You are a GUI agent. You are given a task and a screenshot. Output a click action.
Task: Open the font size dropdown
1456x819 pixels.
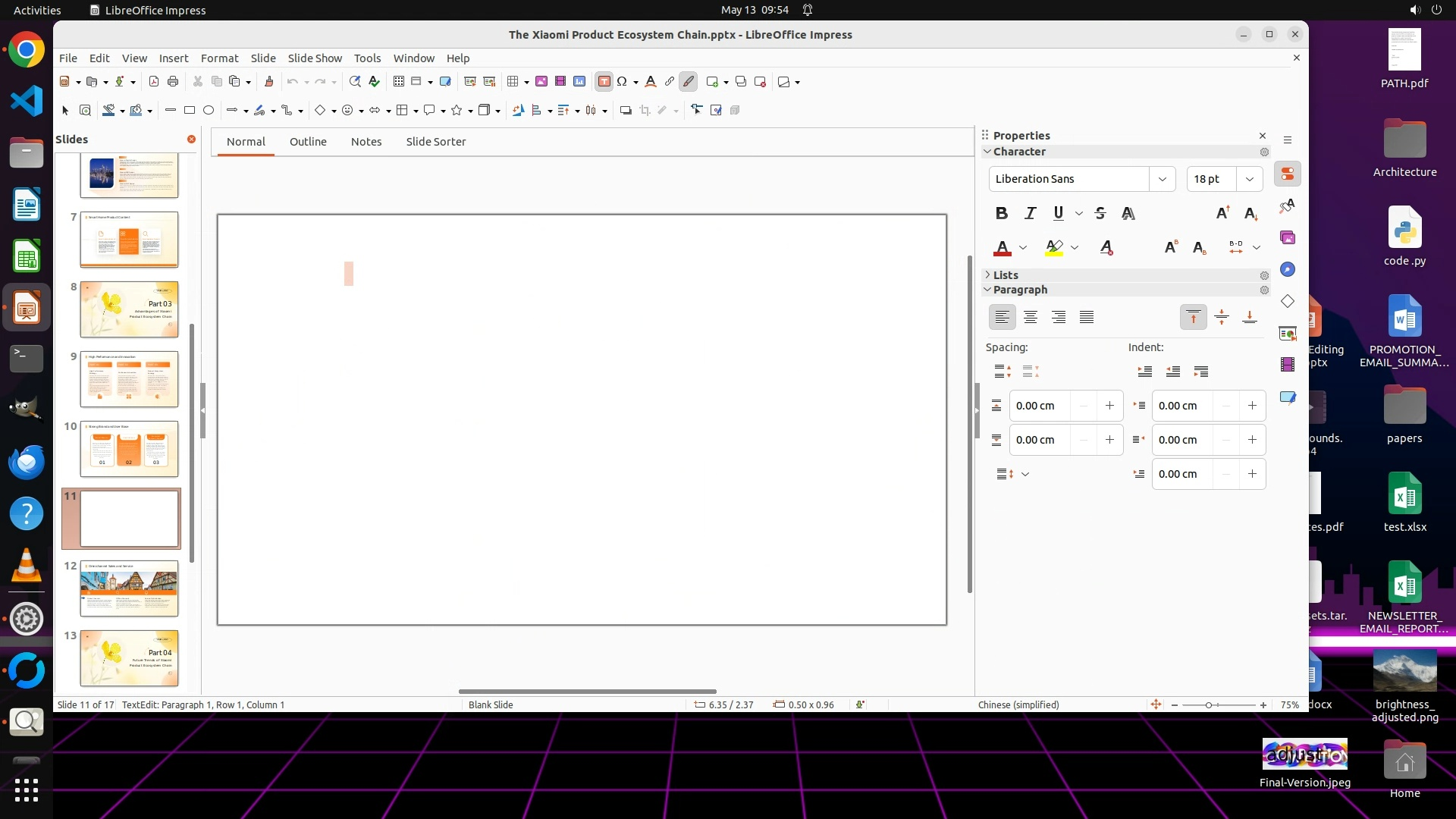[1249, 179]
